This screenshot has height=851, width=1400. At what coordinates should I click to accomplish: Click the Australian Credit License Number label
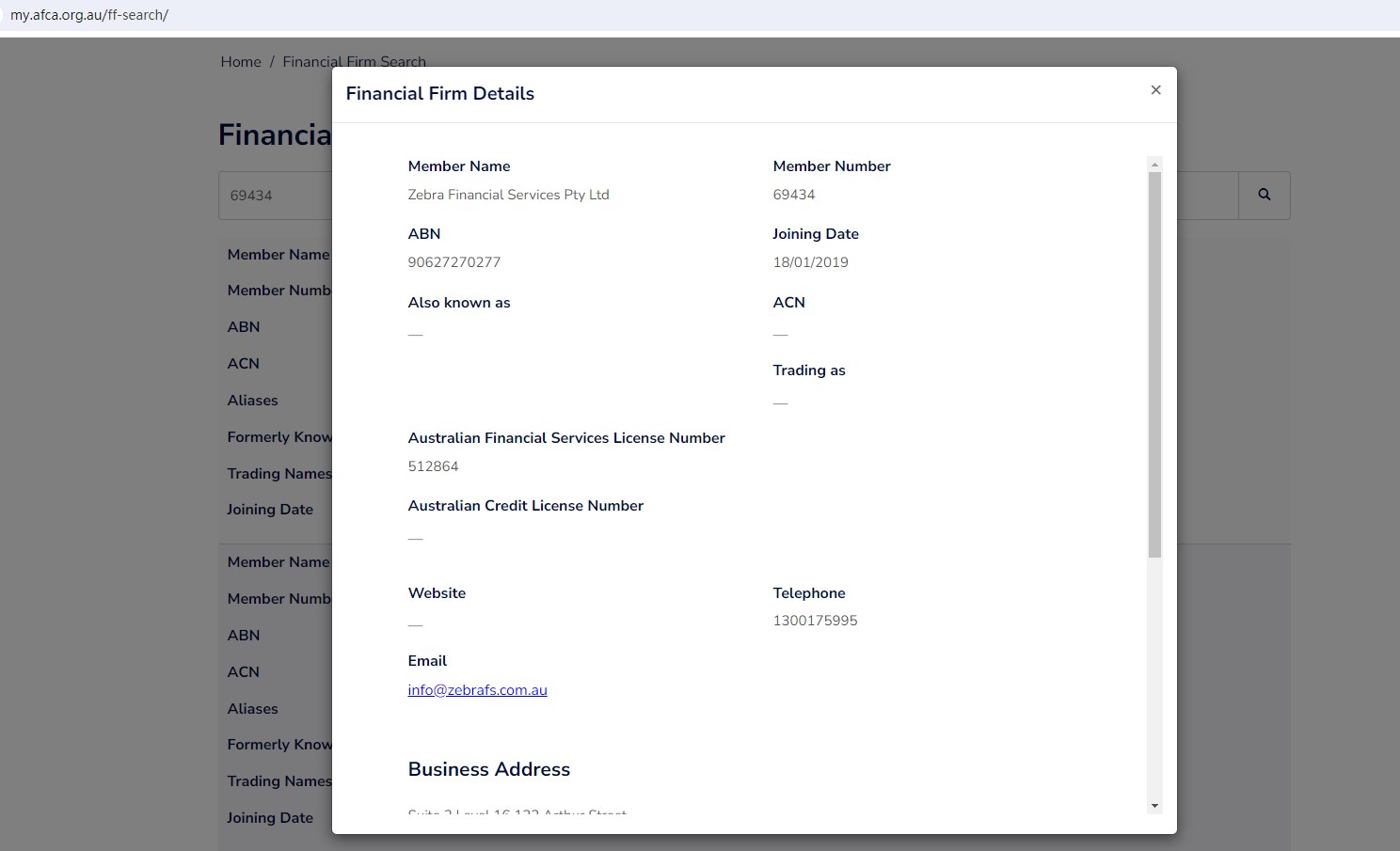(x=525, y=506)
